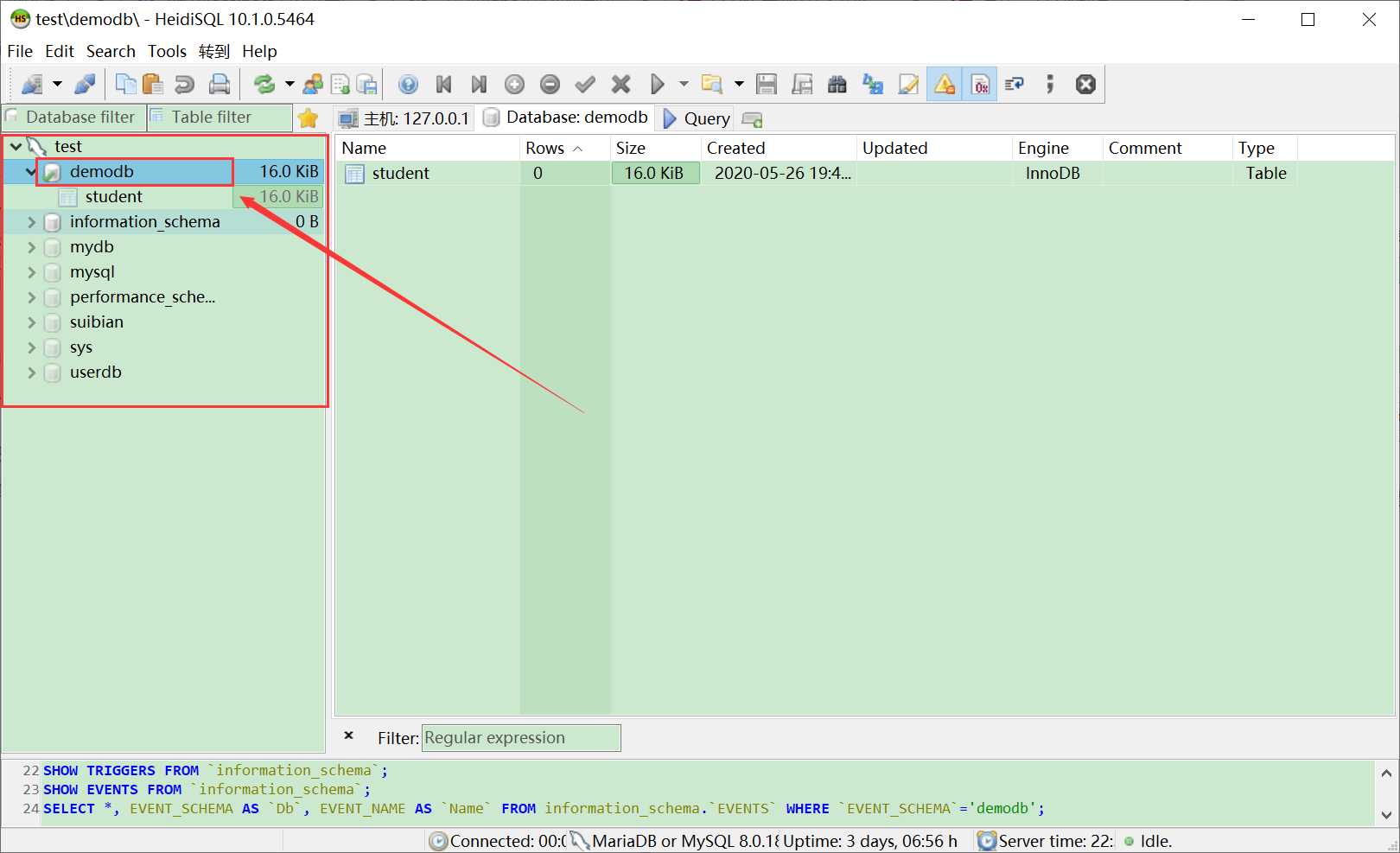Image resolution: width=1400 pixels, height=853 pixels.
Task: Go to the last row icon
Action: tap(479, 84)
